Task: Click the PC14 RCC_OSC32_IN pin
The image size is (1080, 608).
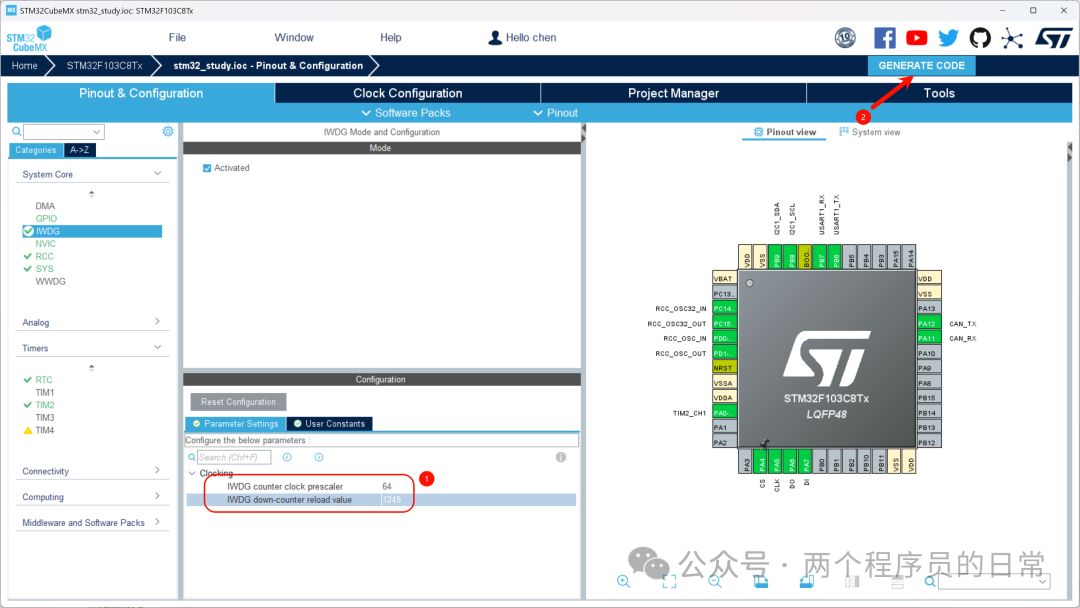Action: (724, 308)
